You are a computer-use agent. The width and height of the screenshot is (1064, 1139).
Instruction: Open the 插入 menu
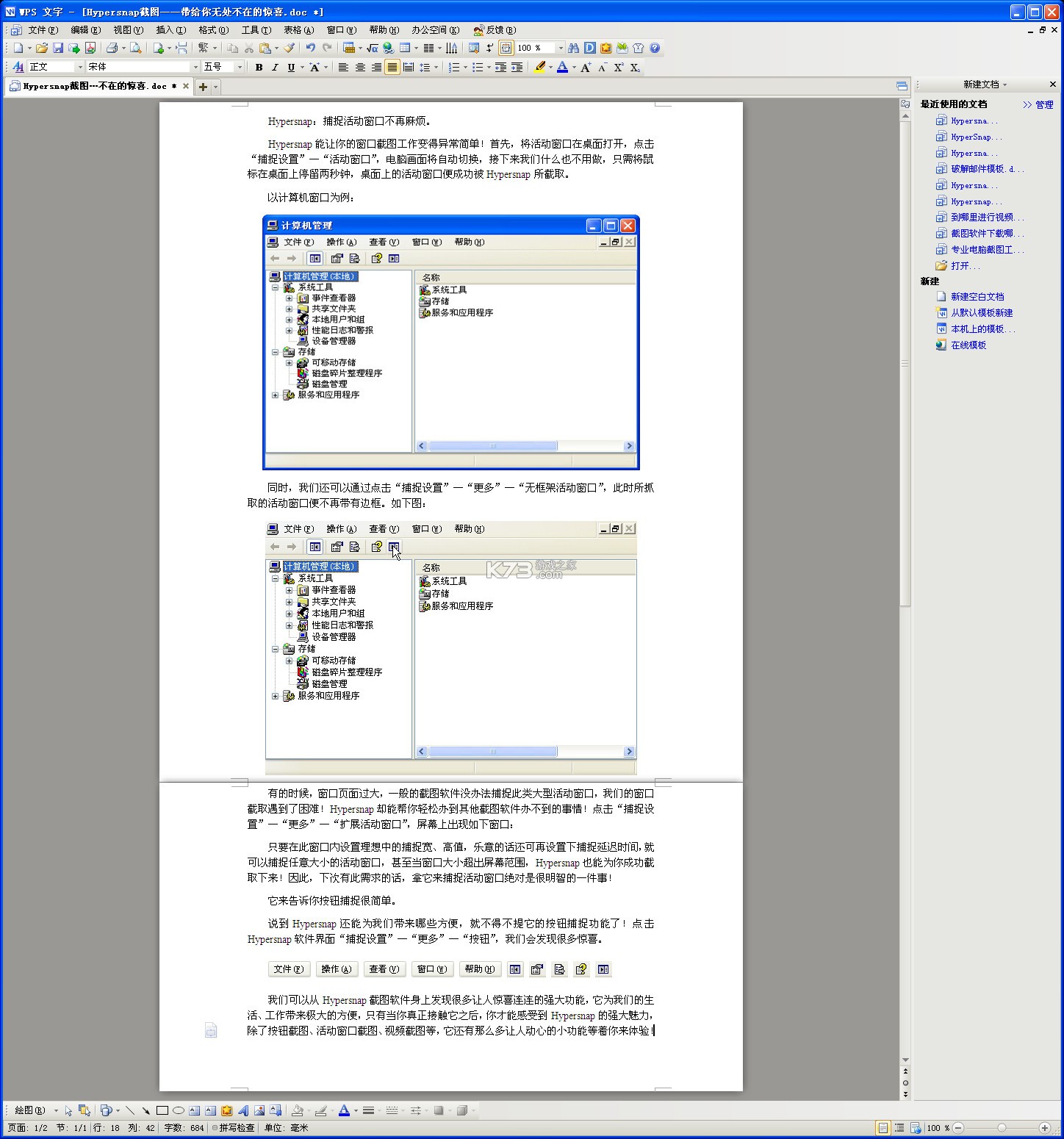pos(170,30)
